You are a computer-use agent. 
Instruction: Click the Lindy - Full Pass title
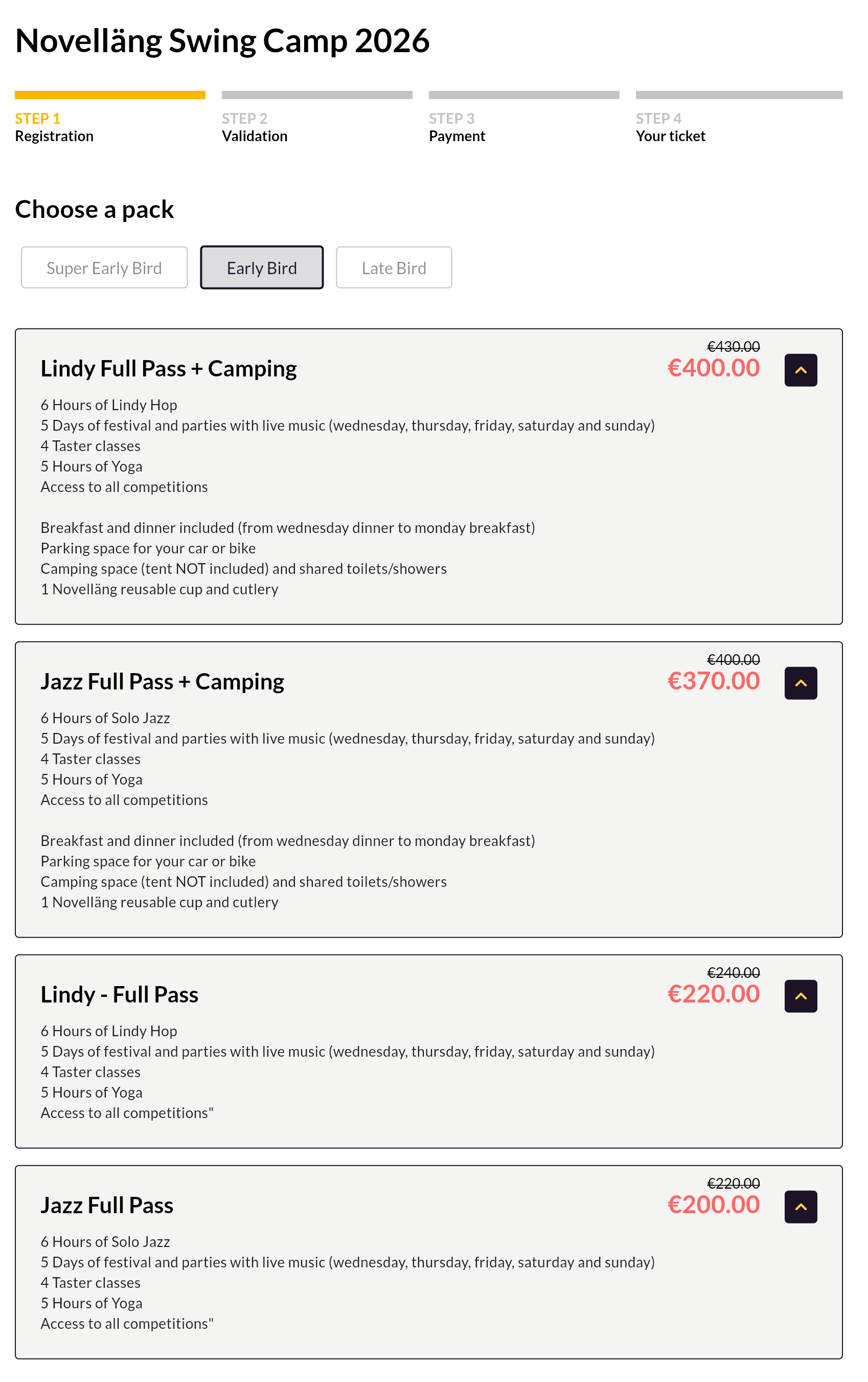(x=119, y=994)
